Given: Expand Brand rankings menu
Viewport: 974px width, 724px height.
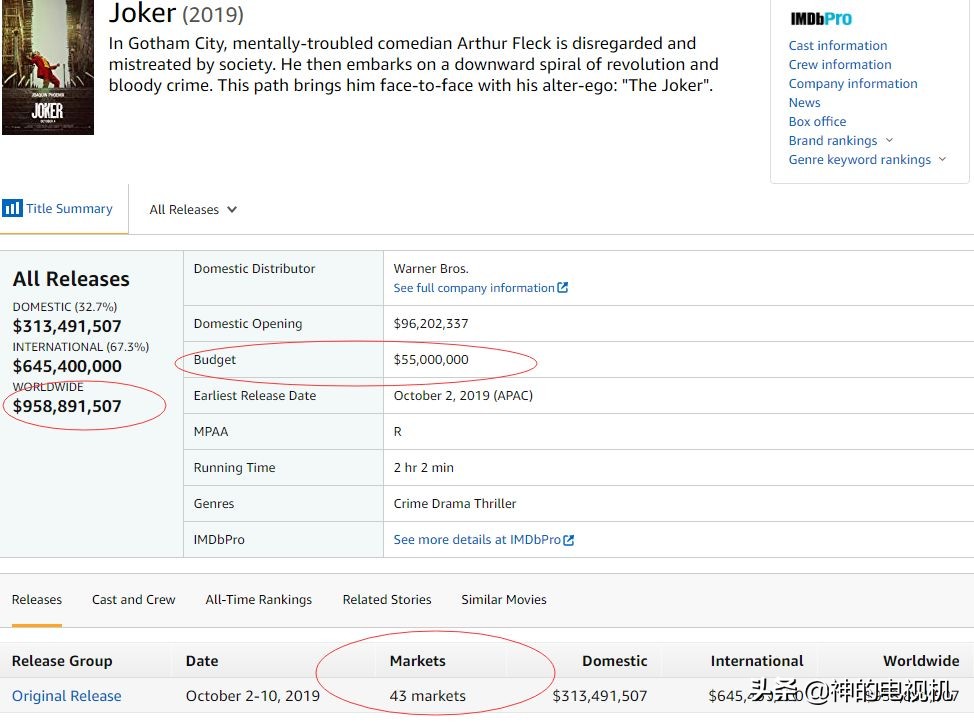Looking at the screenshot, I should point(889,141).
